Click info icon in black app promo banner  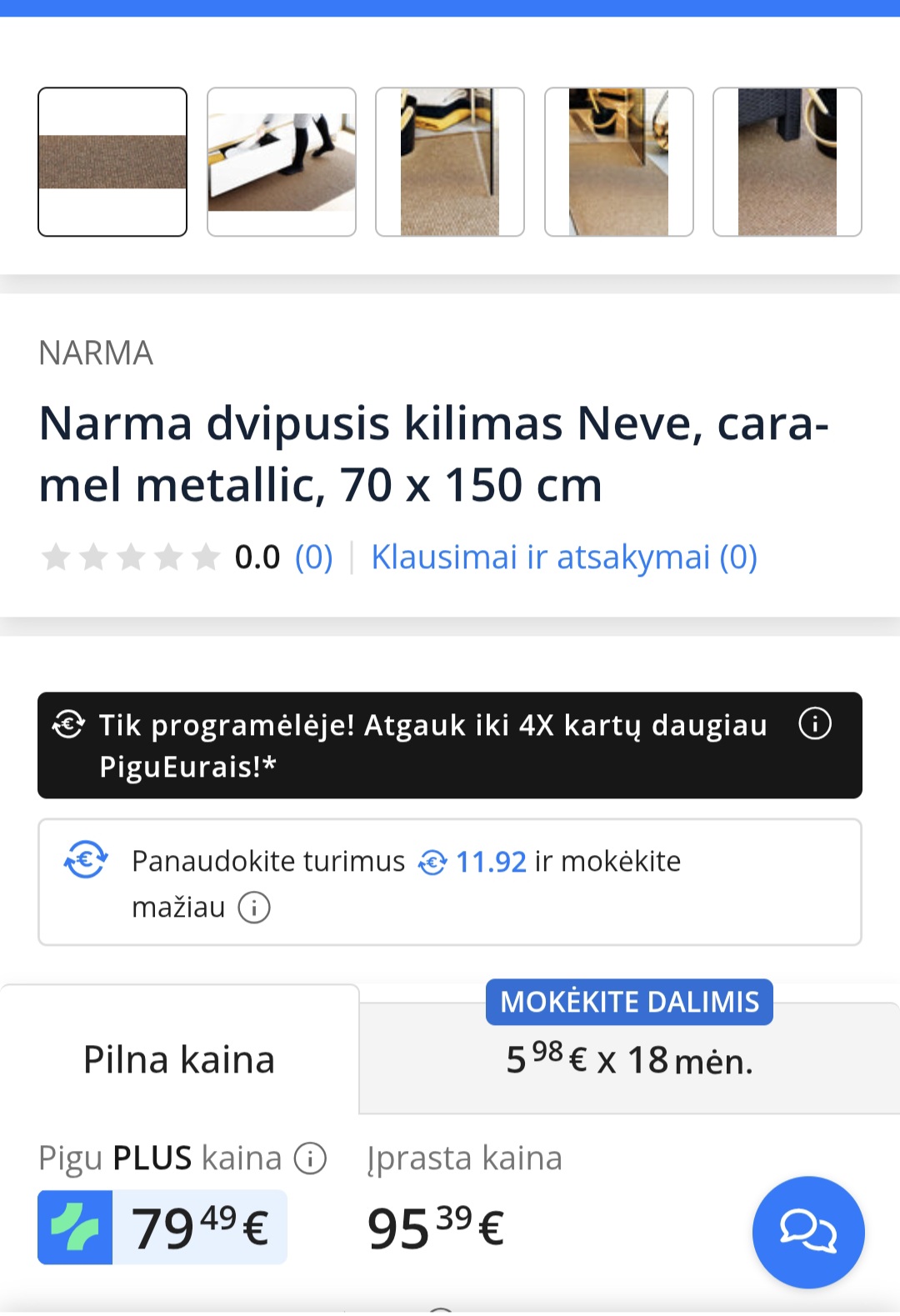(814, 723)
